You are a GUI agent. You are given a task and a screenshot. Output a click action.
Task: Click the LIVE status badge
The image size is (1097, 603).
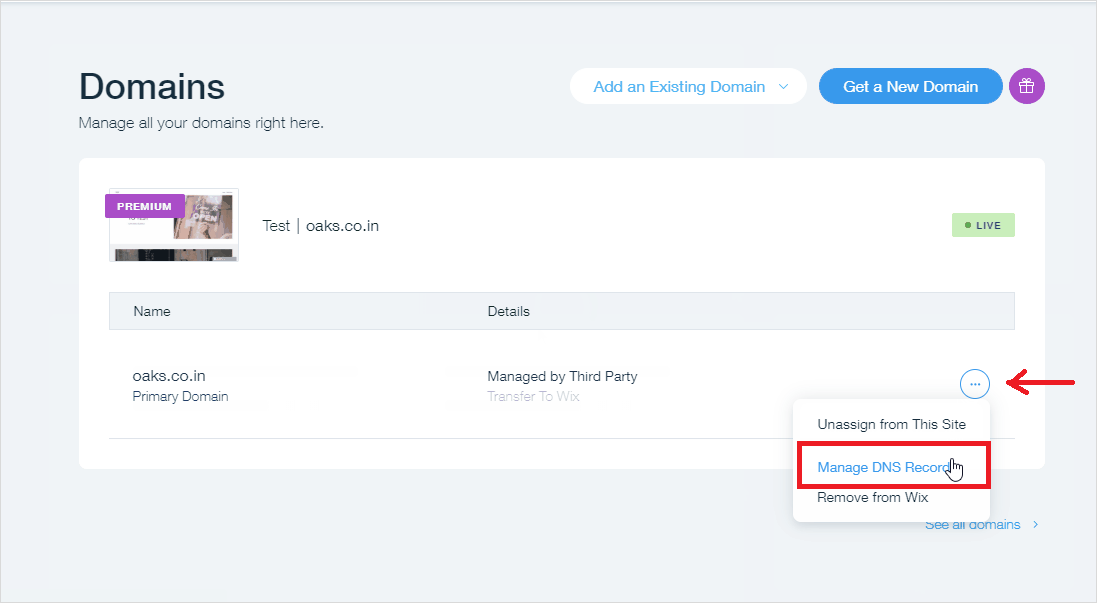click(983, 225)
